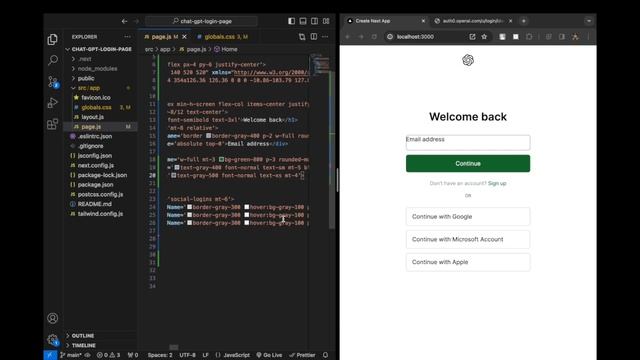The width and height of the screenshot is (640, 360).
Task: Open layout.js in the file tree
Action: pyautogui.click(x=92, y=117)
